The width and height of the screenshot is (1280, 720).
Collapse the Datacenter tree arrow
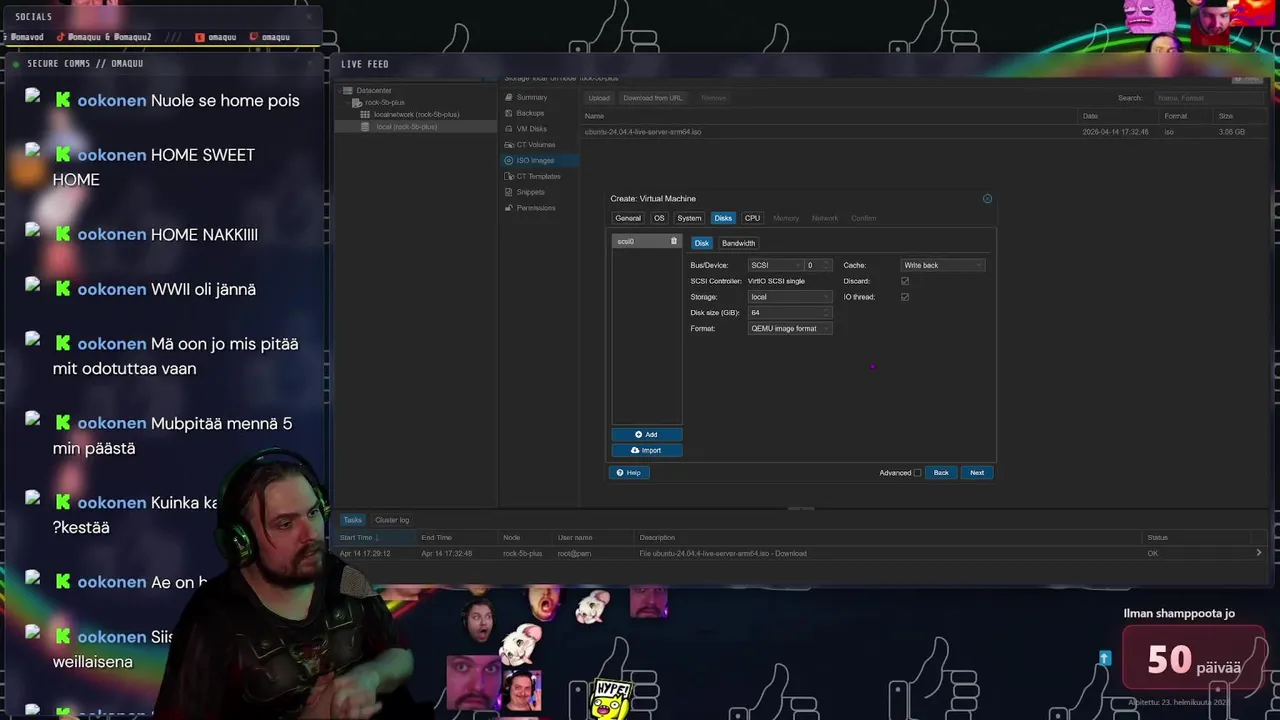pyautogui.click(x=340, y=90)
